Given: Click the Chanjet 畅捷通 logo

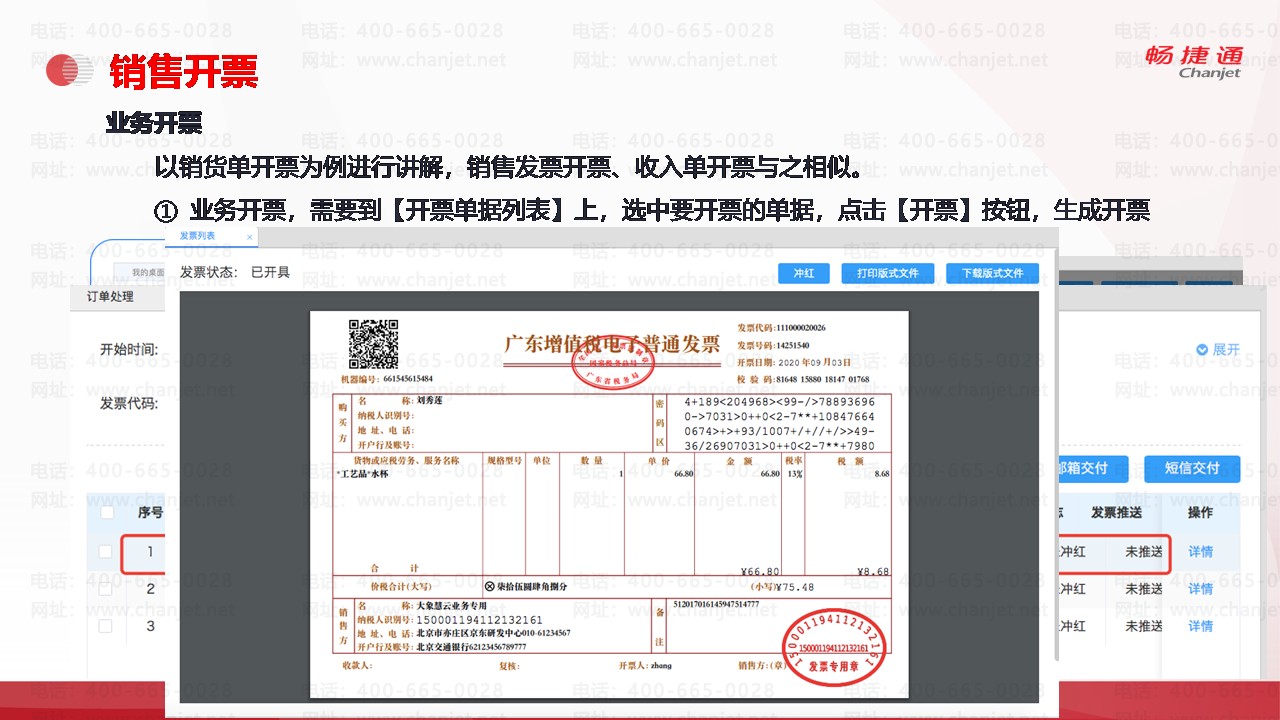Looking at the screenshot, I should [x=1192, y=60].
